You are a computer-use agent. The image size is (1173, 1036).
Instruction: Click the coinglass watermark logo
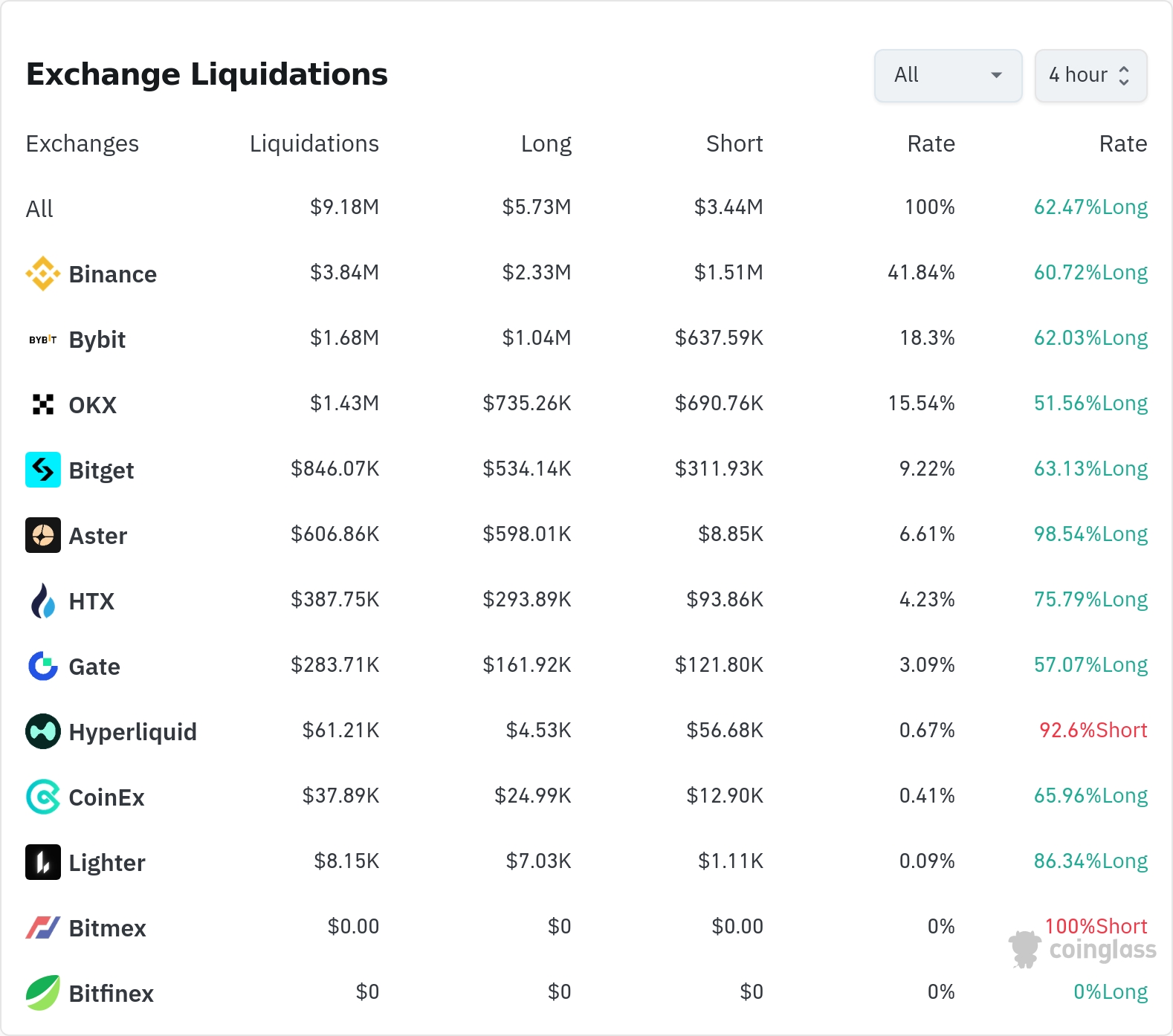pyautogui.click(x=1083, y=950)
